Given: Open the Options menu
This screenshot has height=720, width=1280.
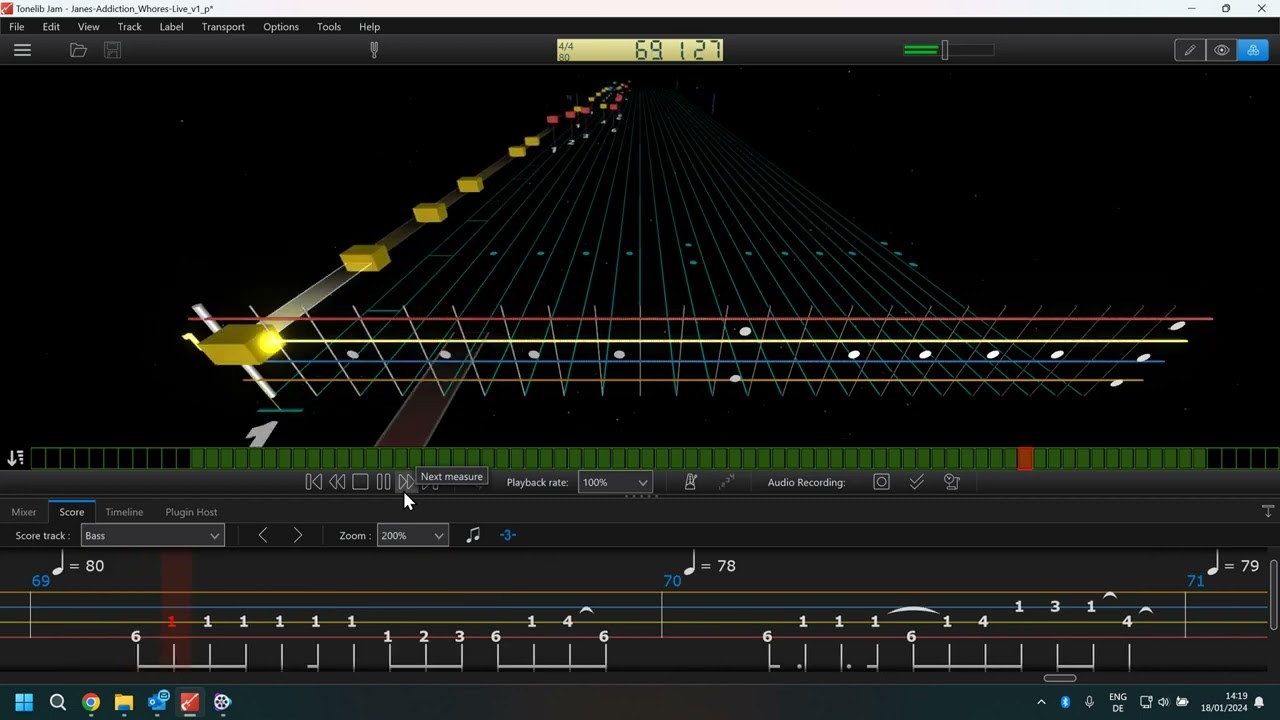Looking at the screenshot, I should coord(281,27).
